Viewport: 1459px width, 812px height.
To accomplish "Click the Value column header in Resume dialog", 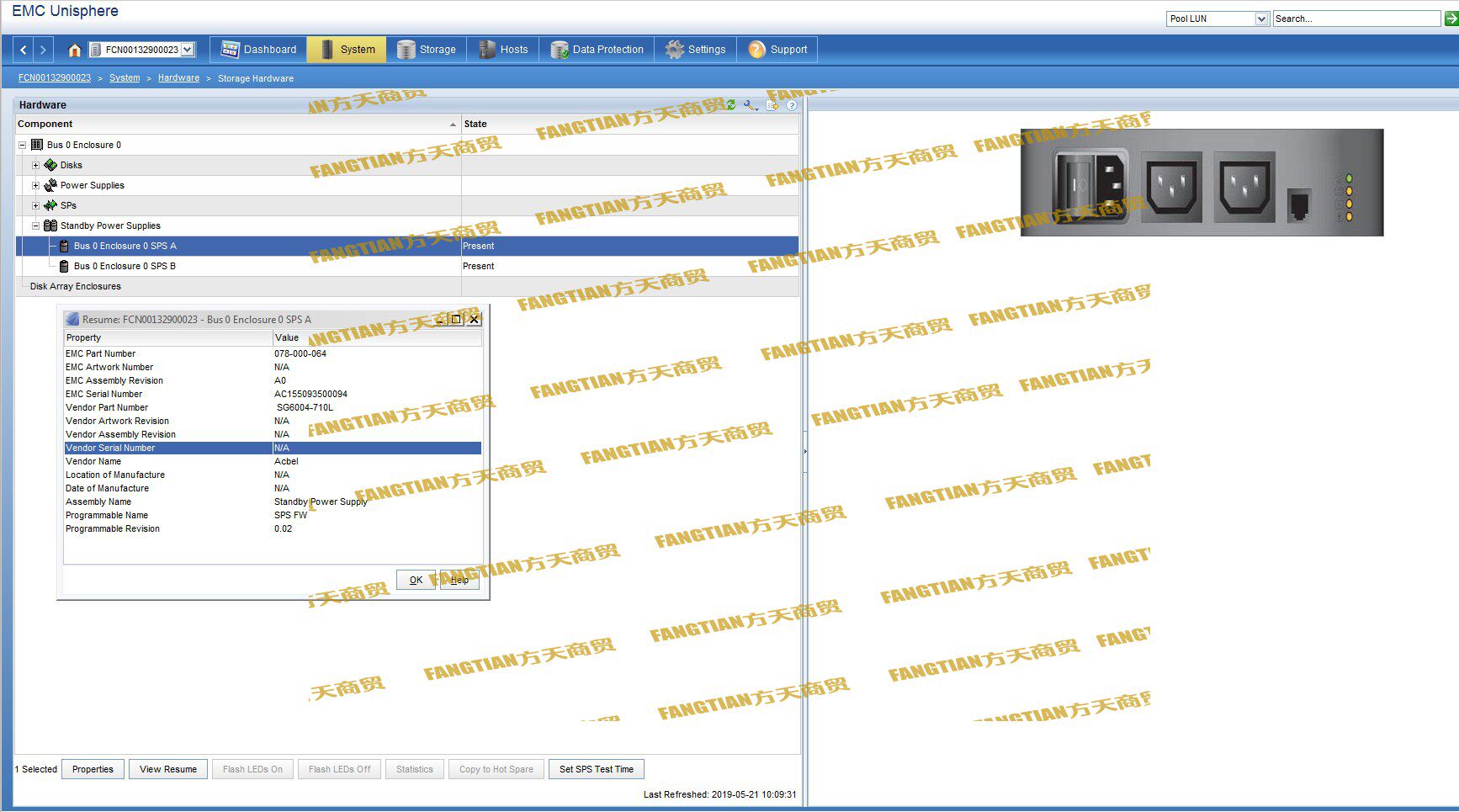I will [378, 337].
